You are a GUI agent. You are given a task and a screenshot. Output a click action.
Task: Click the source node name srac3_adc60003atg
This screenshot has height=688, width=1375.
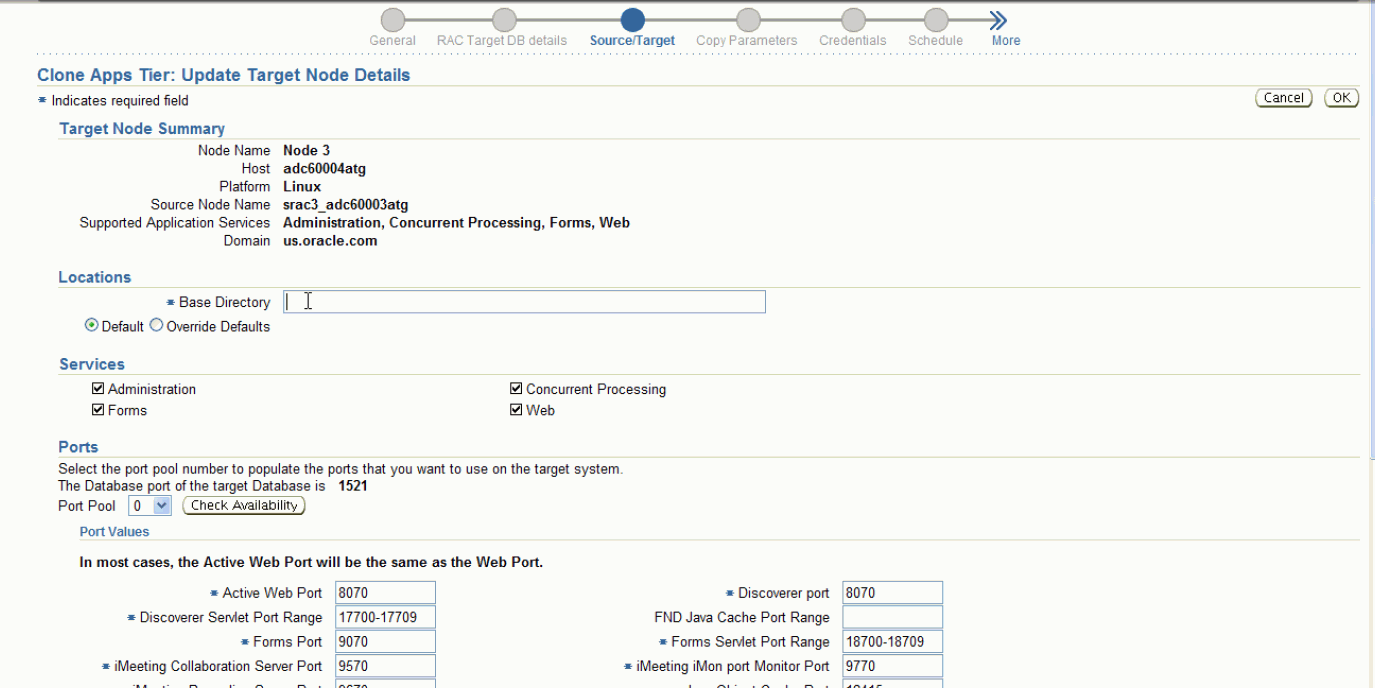tap(346, 205)
